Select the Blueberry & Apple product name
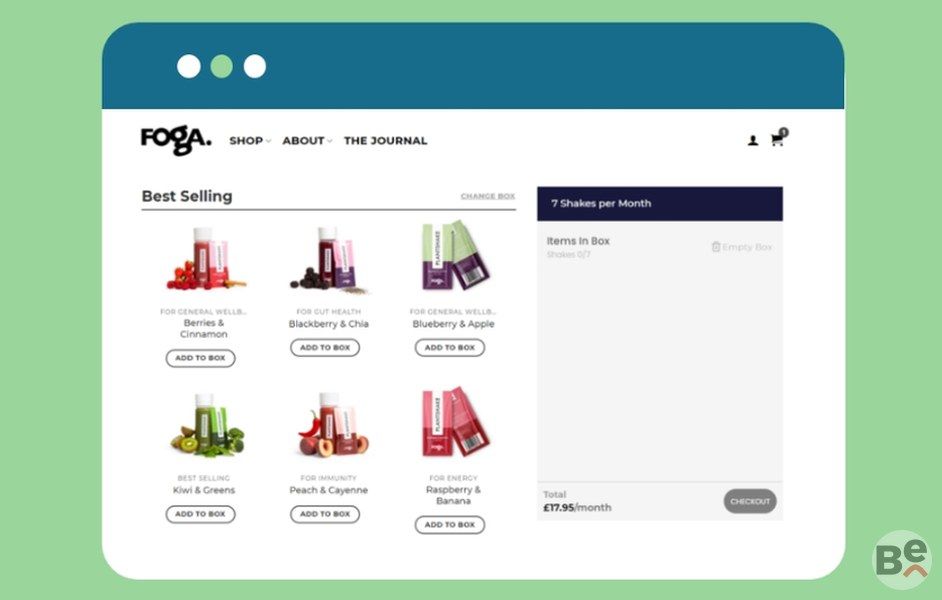Screen dimensions: 942x600 (454, 324)
